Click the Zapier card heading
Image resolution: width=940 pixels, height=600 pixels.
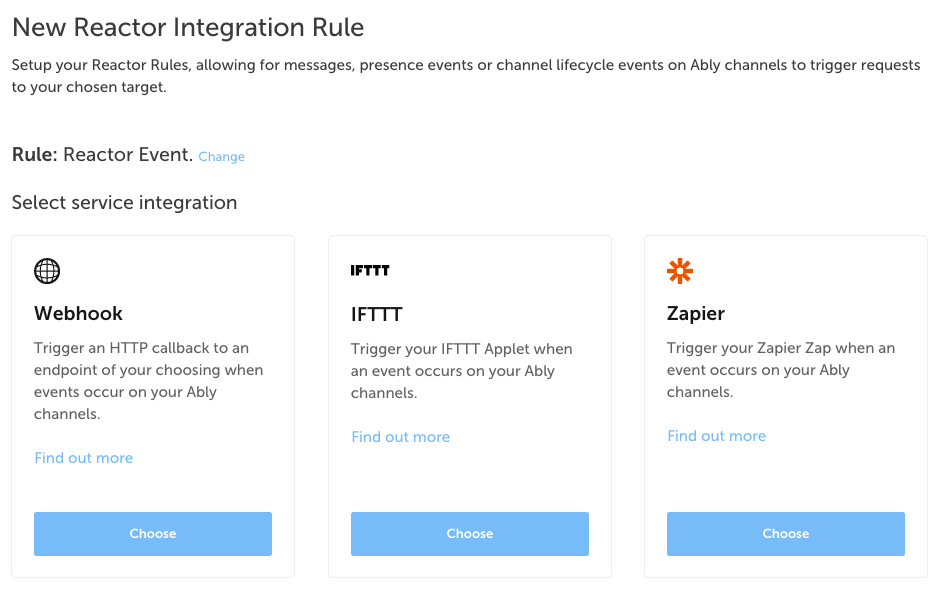(695, 313)
